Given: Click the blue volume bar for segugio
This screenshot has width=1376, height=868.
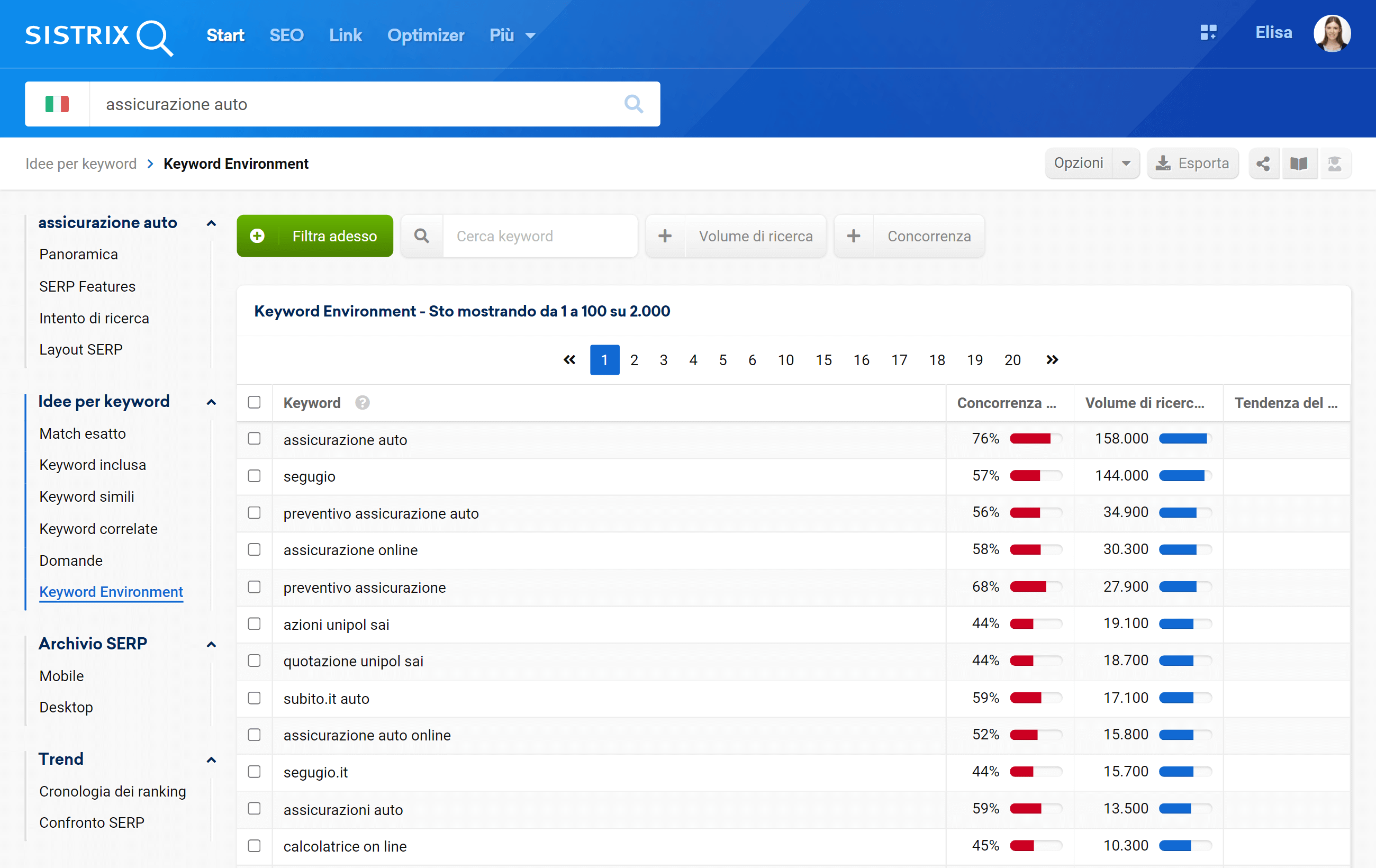Looking at the screenshot, I should [x=1184, y=476].
